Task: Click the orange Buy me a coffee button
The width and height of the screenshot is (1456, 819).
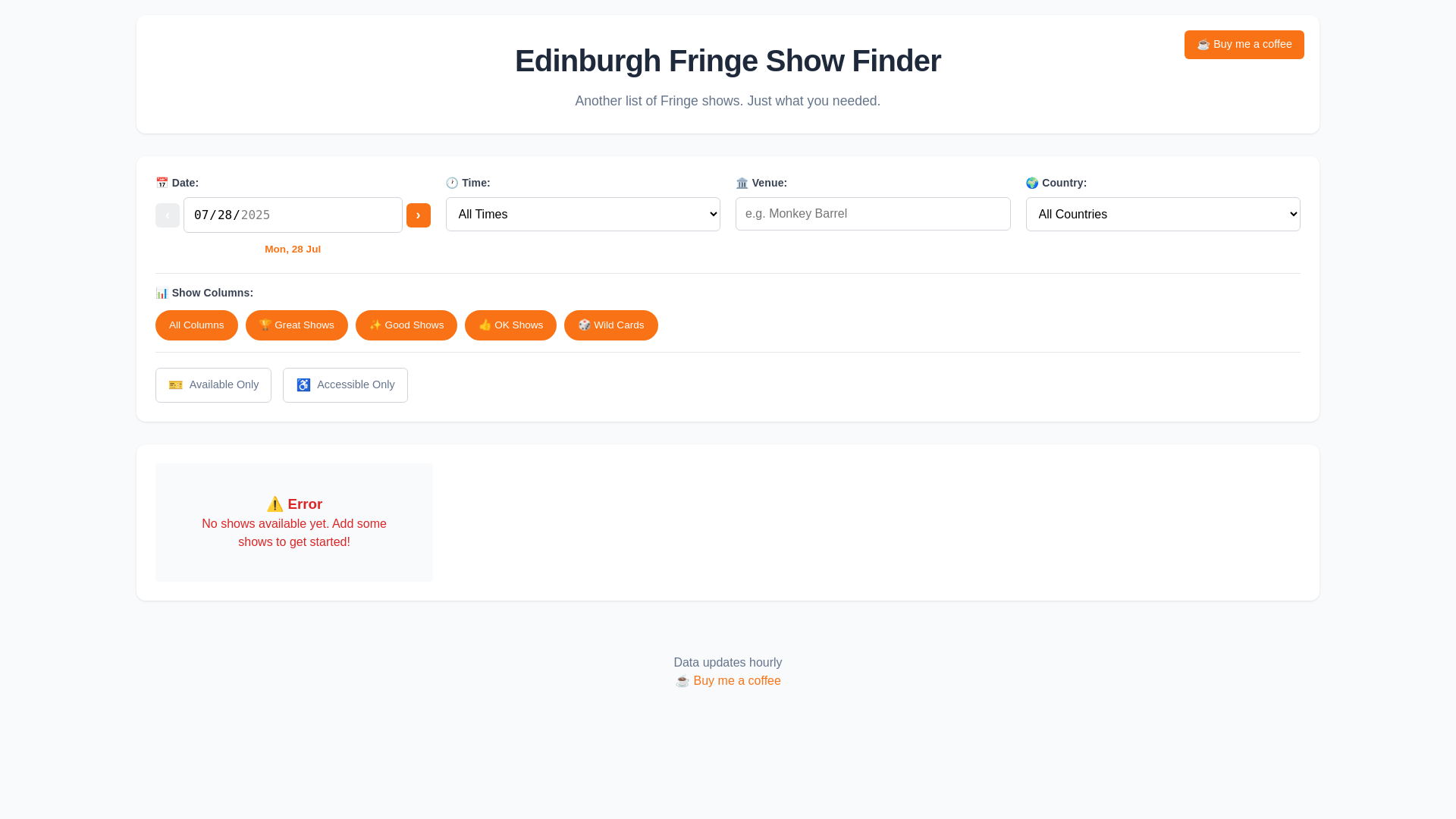Action: [x=1244, y=45]
